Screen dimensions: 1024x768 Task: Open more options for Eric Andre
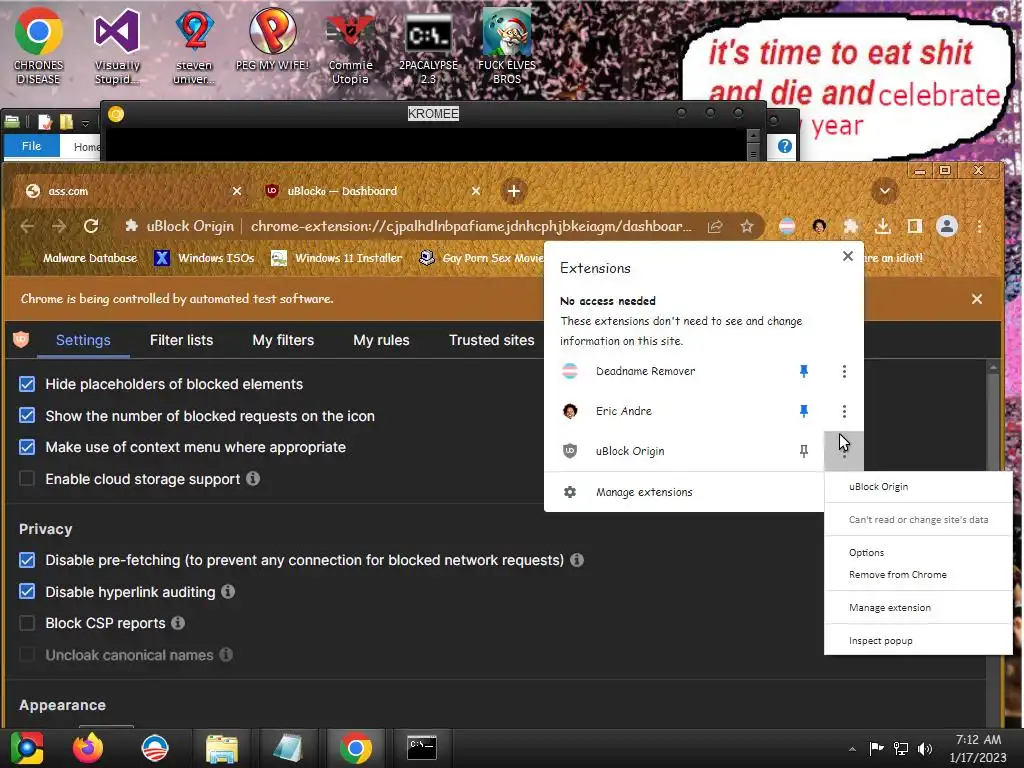844,411
